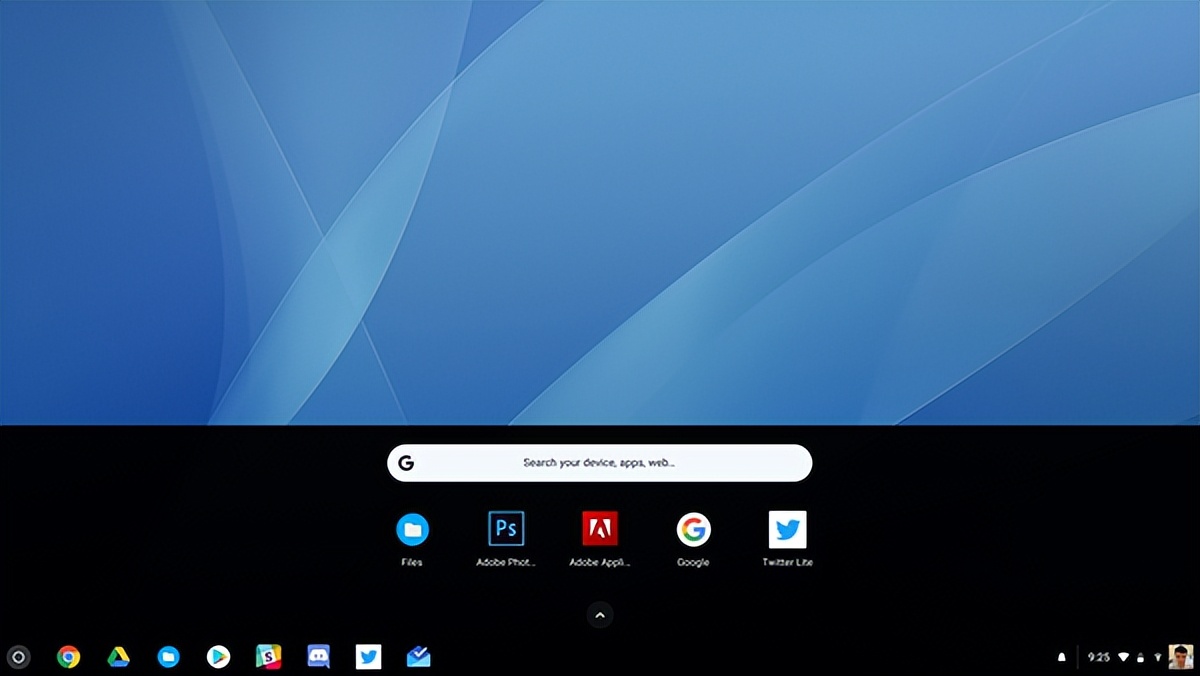This screenshot has width=1200, height=676.
Task: Open the Google app in the launcher
Action: pyautogui.click(x=693, y=527)
